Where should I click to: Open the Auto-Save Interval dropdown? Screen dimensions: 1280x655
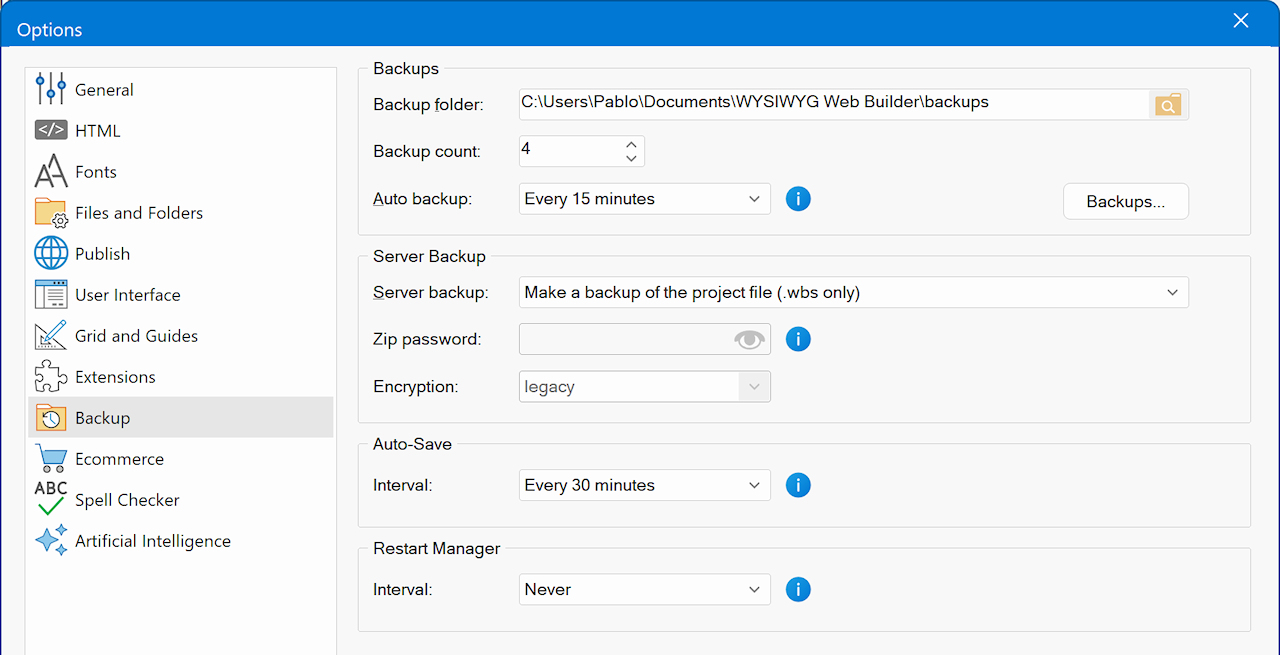pos(644,485)
